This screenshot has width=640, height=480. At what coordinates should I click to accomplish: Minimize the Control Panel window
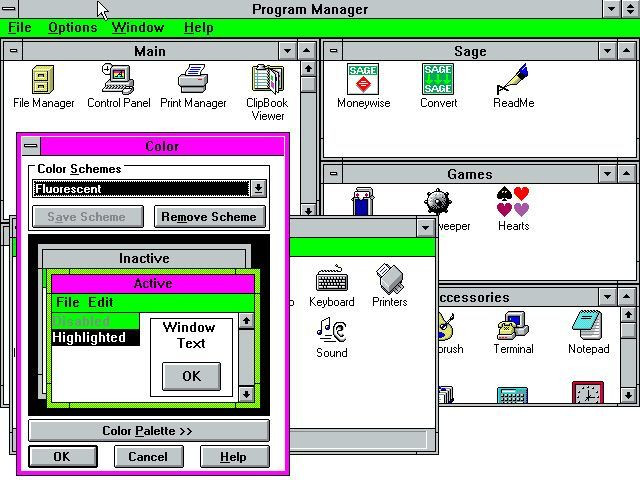pos(425,228)
